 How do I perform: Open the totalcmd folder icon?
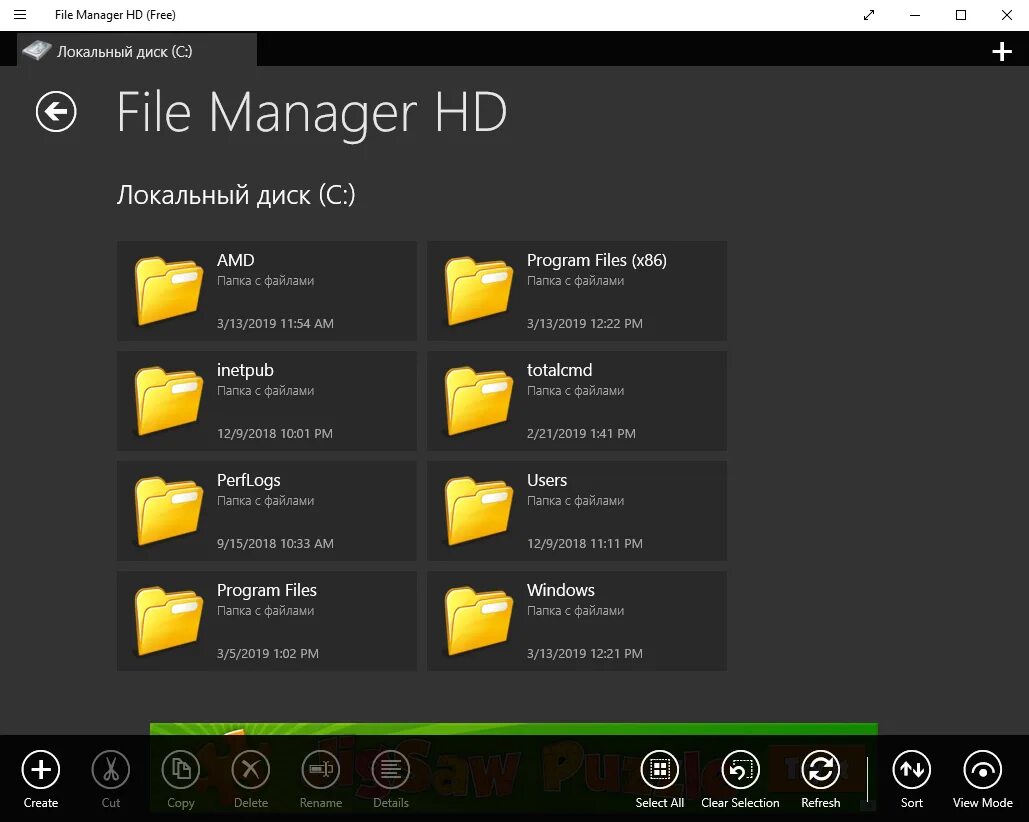(478, 401)
